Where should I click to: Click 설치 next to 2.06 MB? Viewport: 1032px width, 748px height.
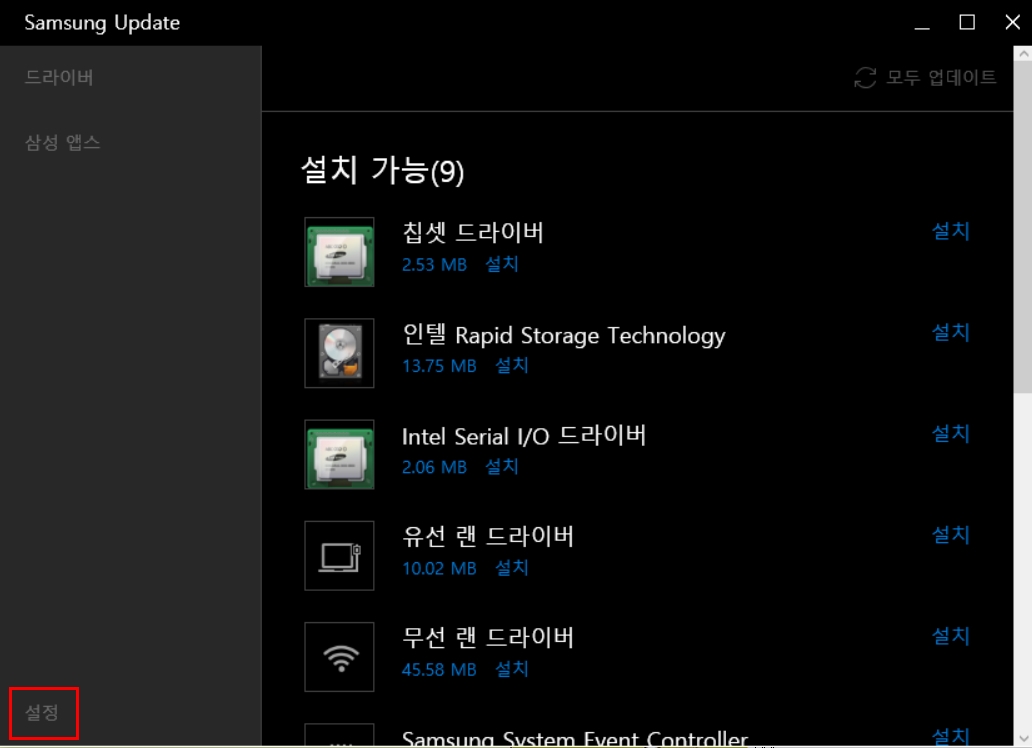tap(502, 467)
